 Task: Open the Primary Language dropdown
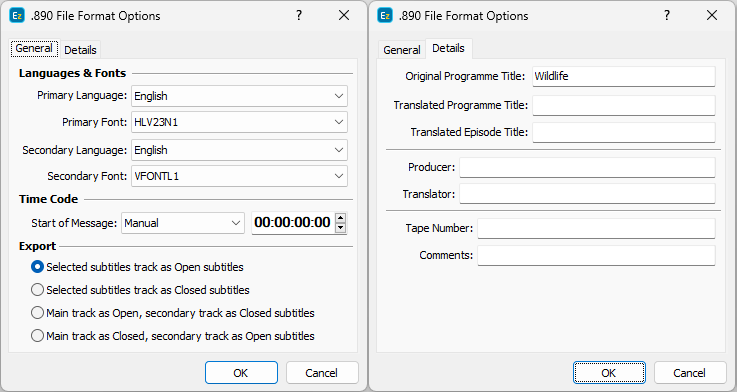tap(239, 96)
